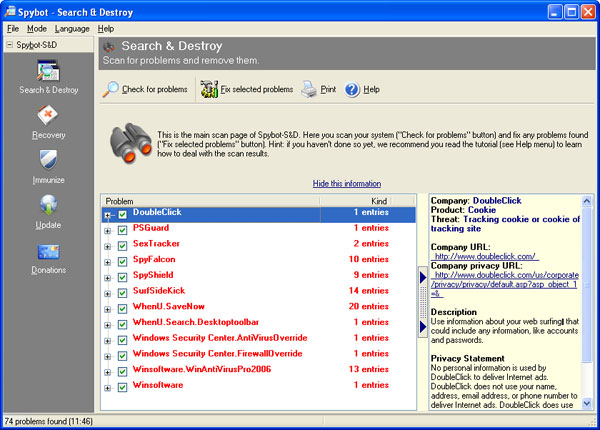
Task: Expand the SpyFalcon tree node
Action: (108, 262)
